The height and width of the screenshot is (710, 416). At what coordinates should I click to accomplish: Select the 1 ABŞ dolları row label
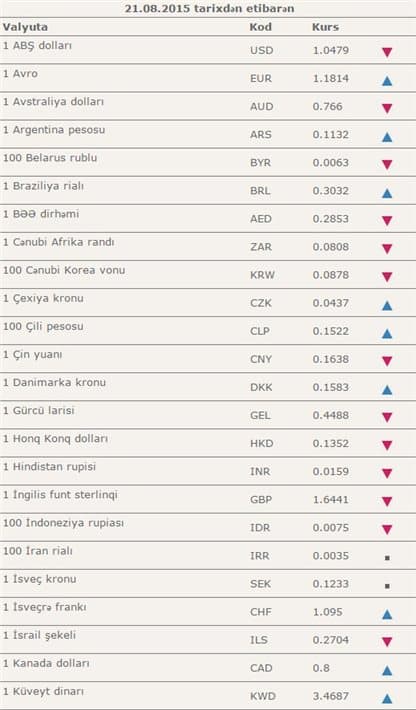38,46
